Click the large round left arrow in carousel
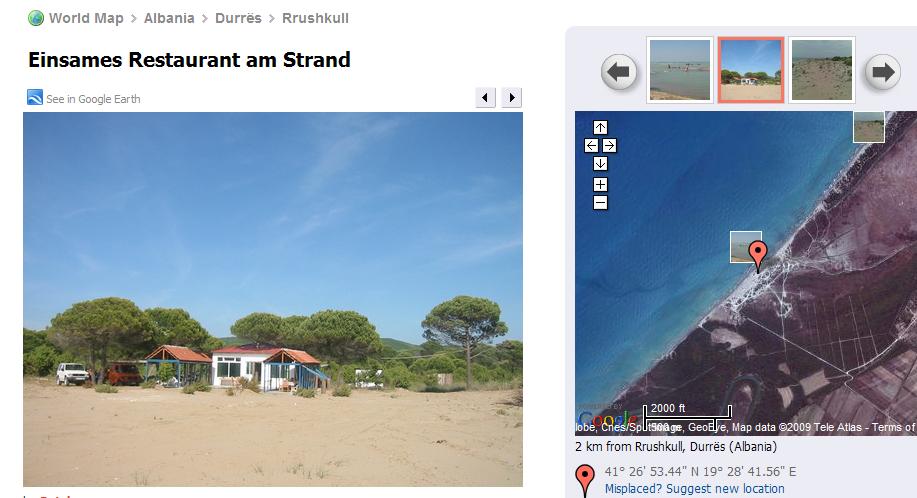 pos(619,72)
